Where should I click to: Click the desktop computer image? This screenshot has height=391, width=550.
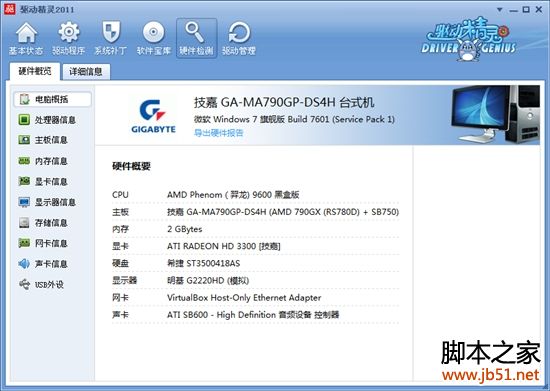click(495, 115)
